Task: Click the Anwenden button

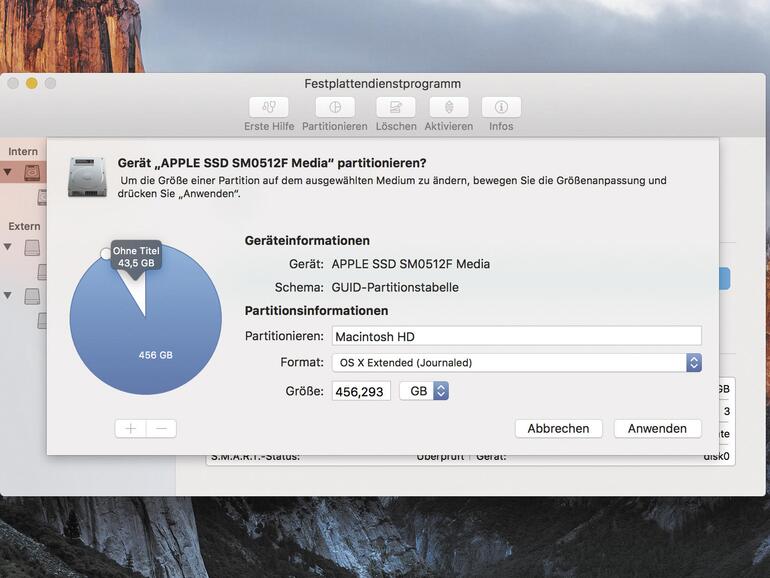Action: pos(657,428)
